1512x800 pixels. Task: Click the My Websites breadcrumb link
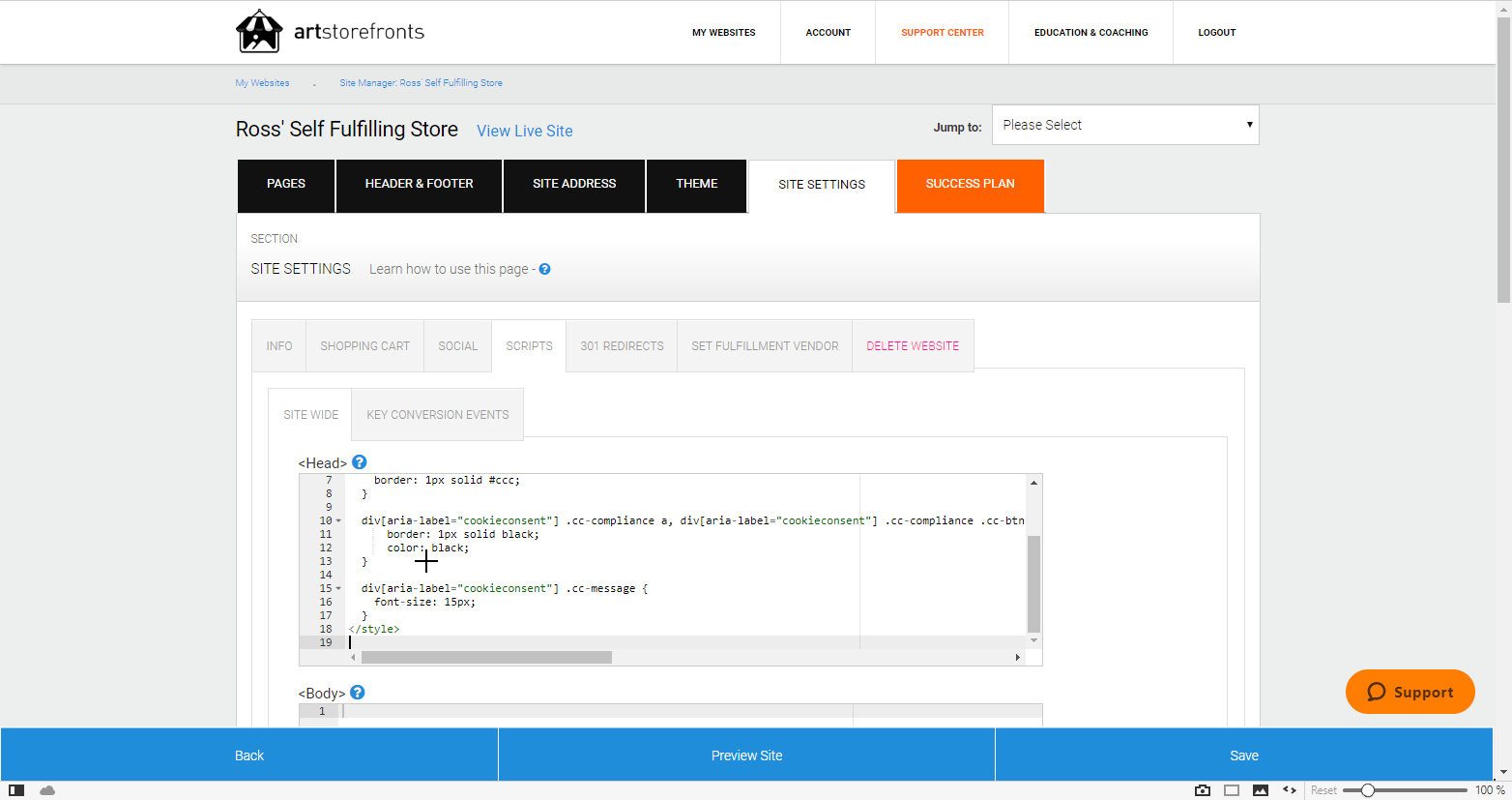point(262,83)
